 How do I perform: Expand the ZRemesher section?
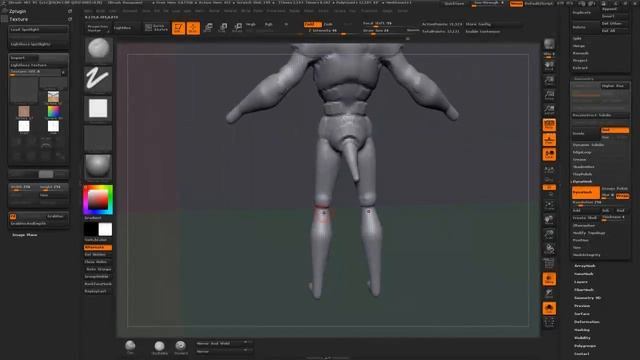(x=584, y=225)
